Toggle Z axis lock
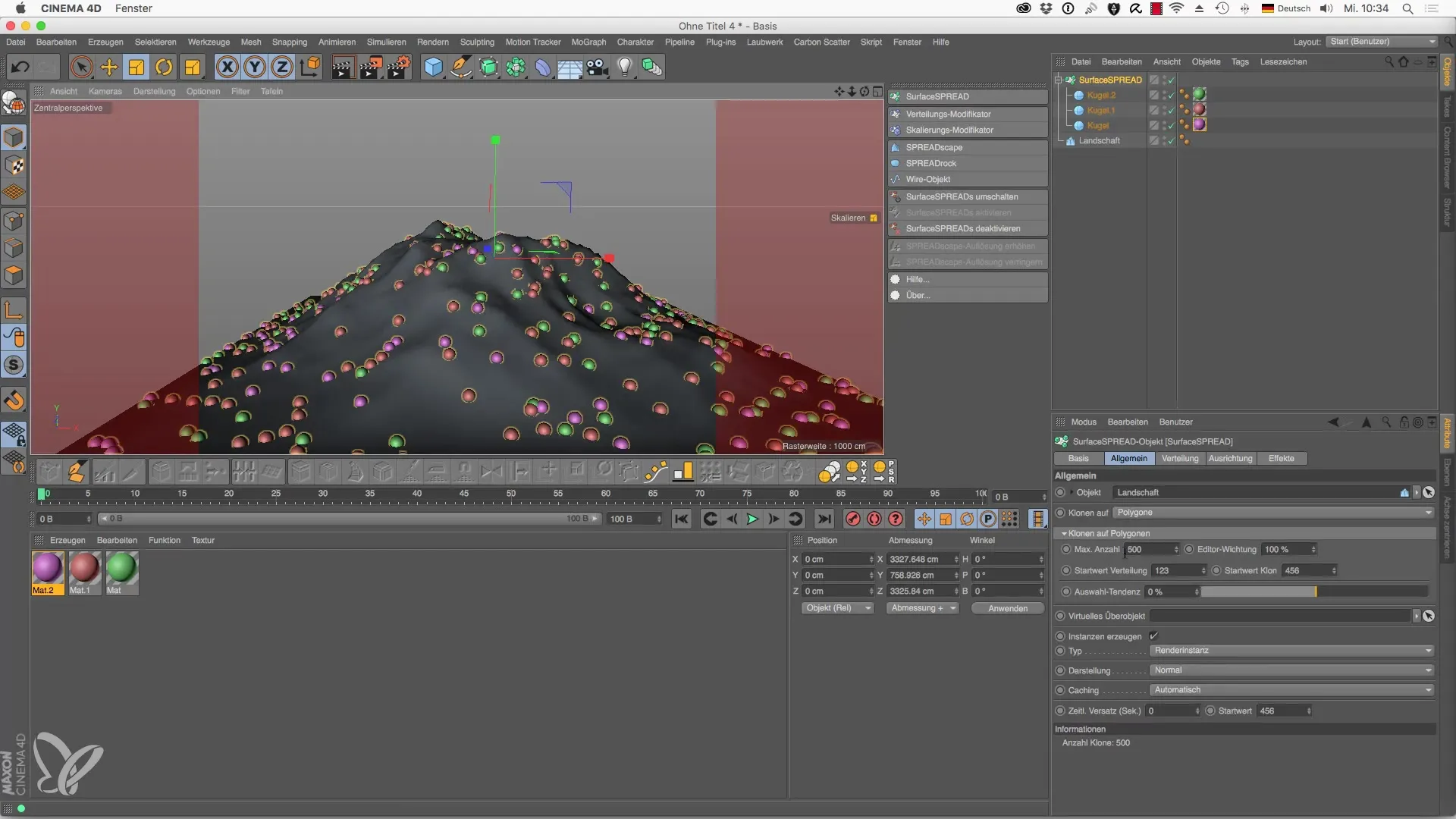This screenshot has width=1456, height=819. coord(282,67)
